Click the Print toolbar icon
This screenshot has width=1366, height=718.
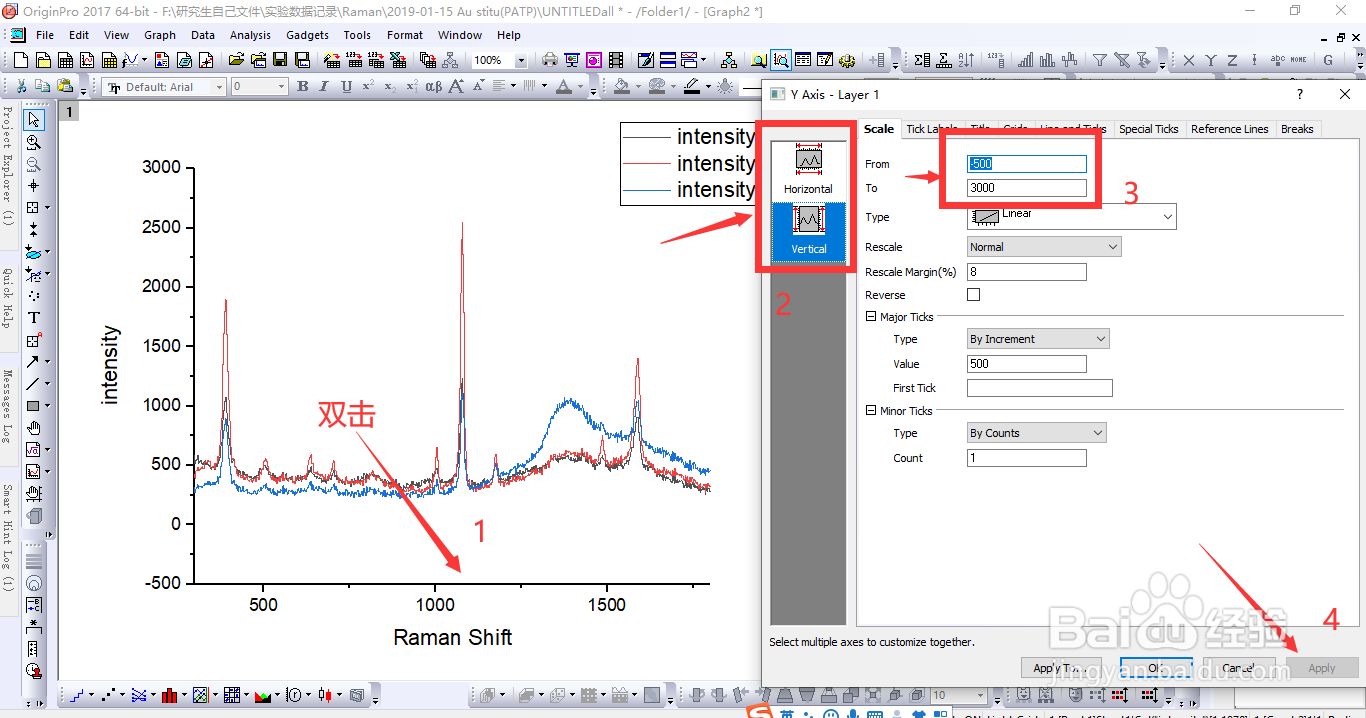[550, 60]
